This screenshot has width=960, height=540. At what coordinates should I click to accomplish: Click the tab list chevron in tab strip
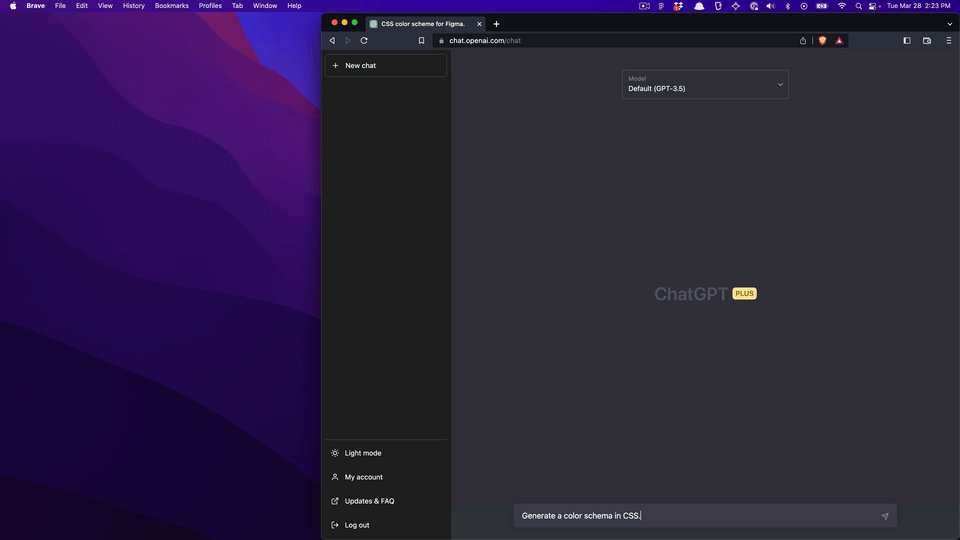point(950,24)
